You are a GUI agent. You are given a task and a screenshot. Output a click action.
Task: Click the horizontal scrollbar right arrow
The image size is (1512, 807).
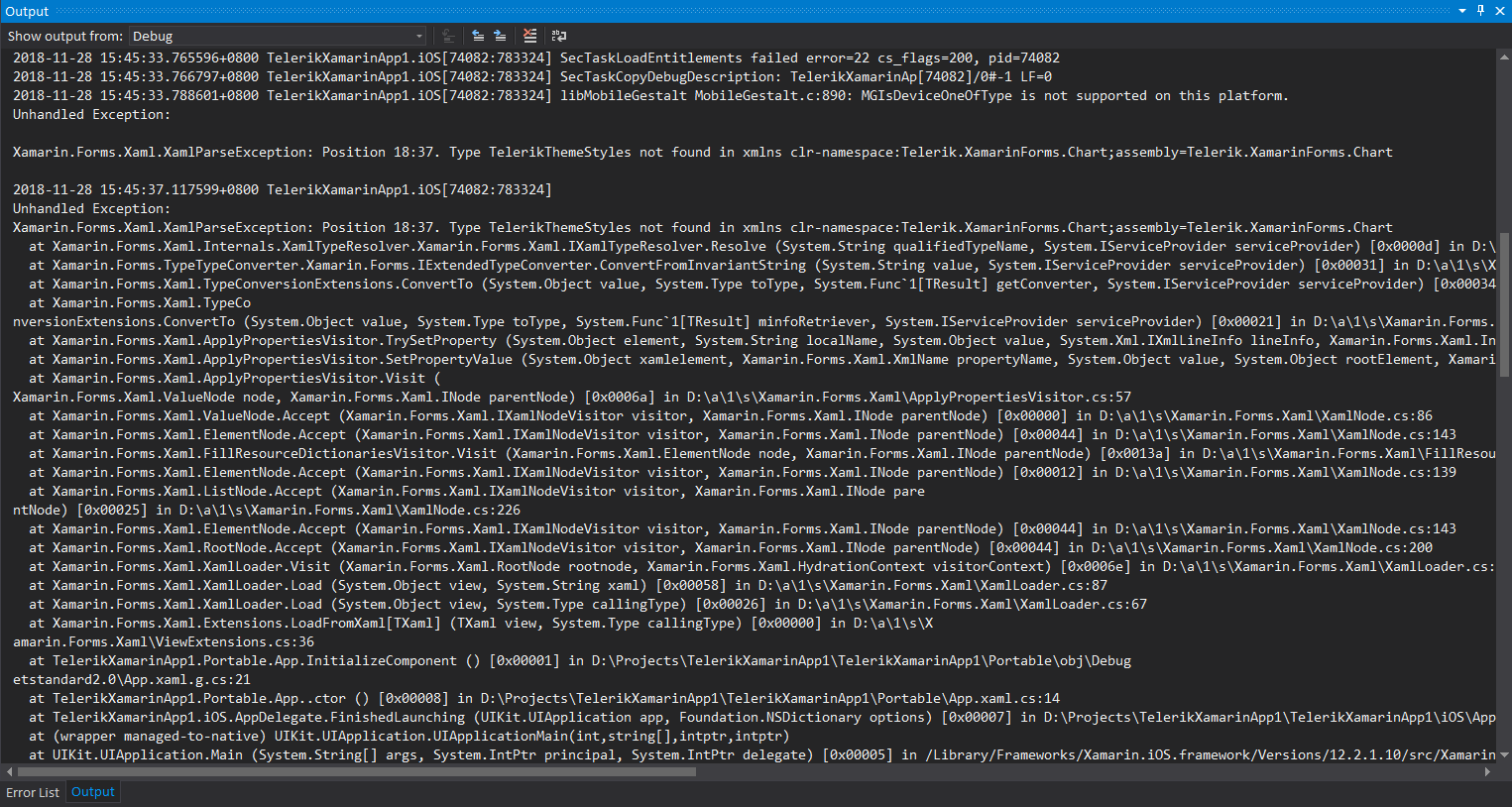click(x=1488, y=771)
